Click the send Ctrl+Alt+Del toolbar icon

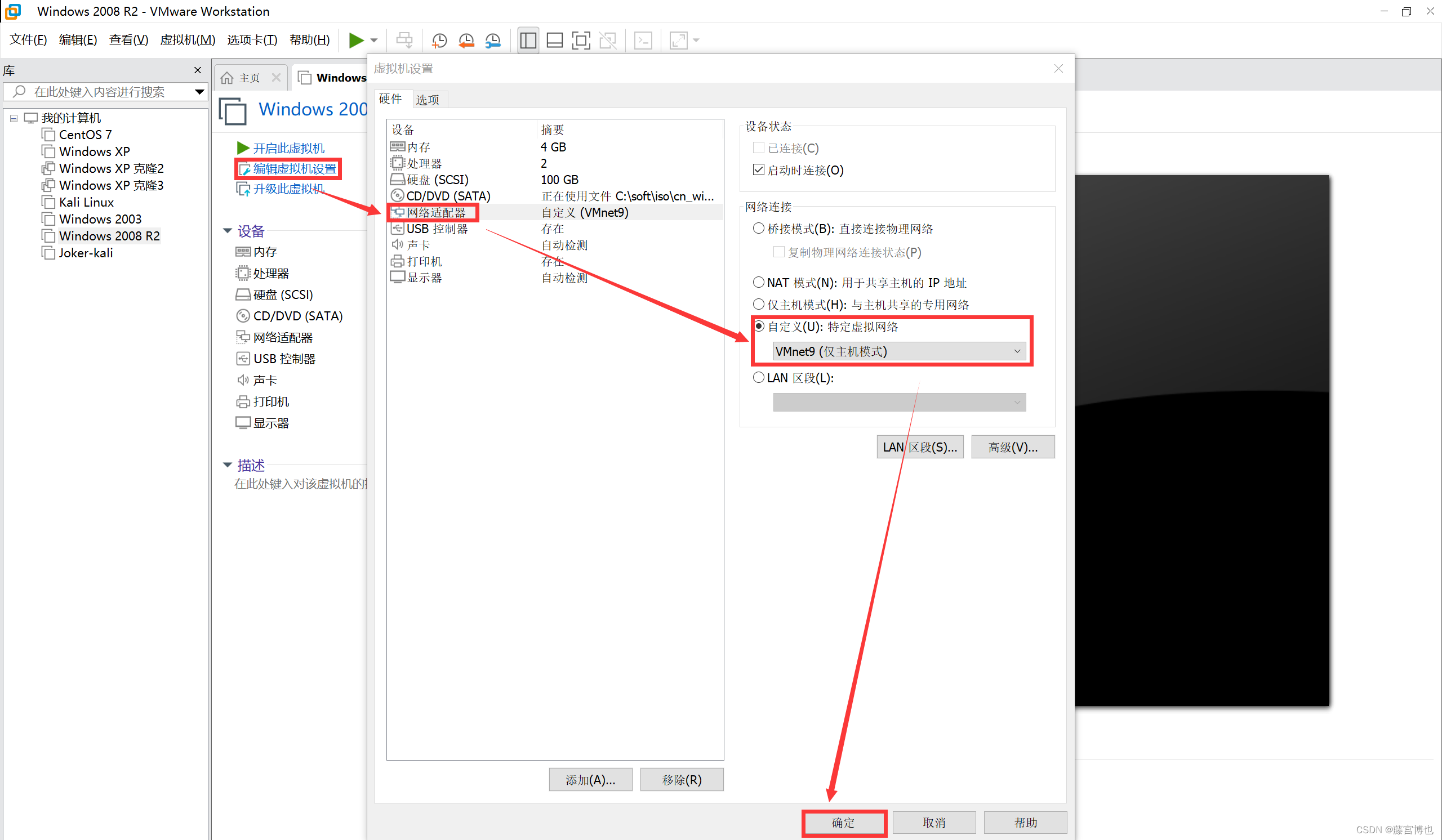click(404, 40)
